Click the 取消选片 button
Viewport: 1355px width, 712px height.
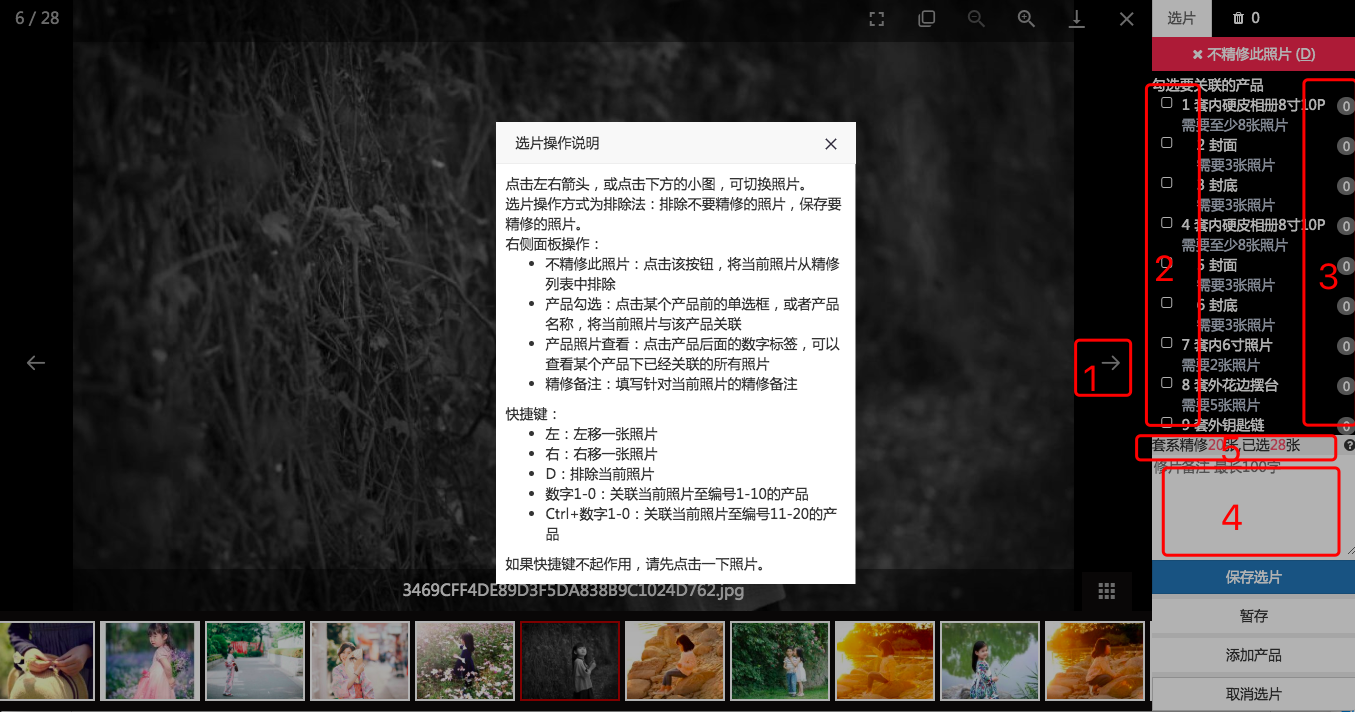point(1253,694)
